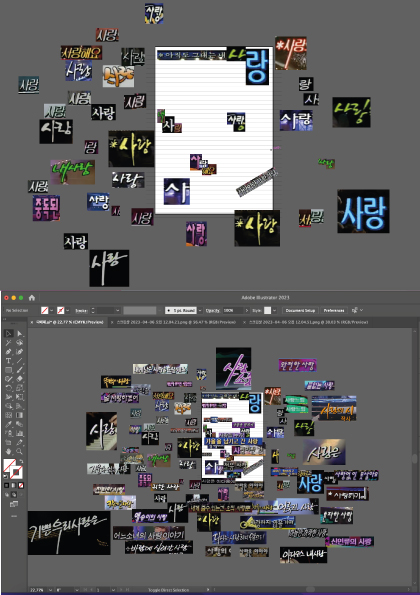
Task: Open fill color dropdown in control bar
Action: (52, 310)
